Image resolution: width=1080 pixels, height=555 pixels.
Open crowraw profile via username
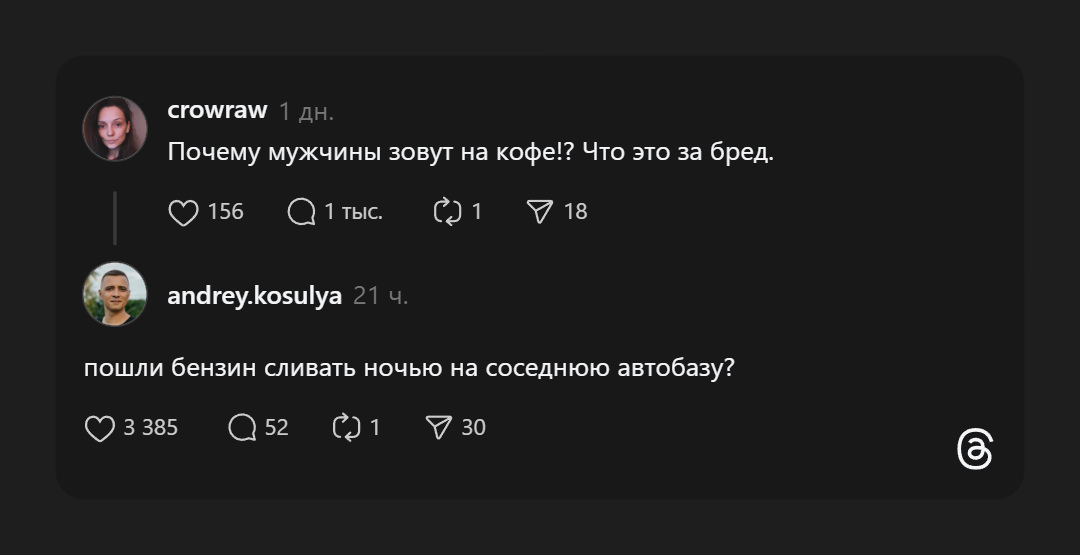coord(217,111)
